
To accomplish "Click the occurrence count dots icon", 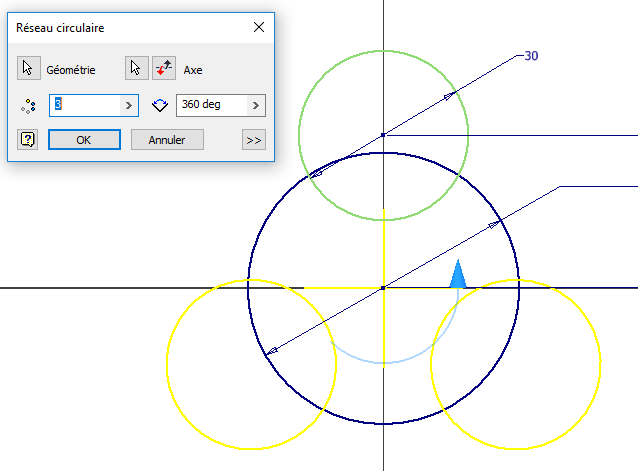I will point(28,106).
